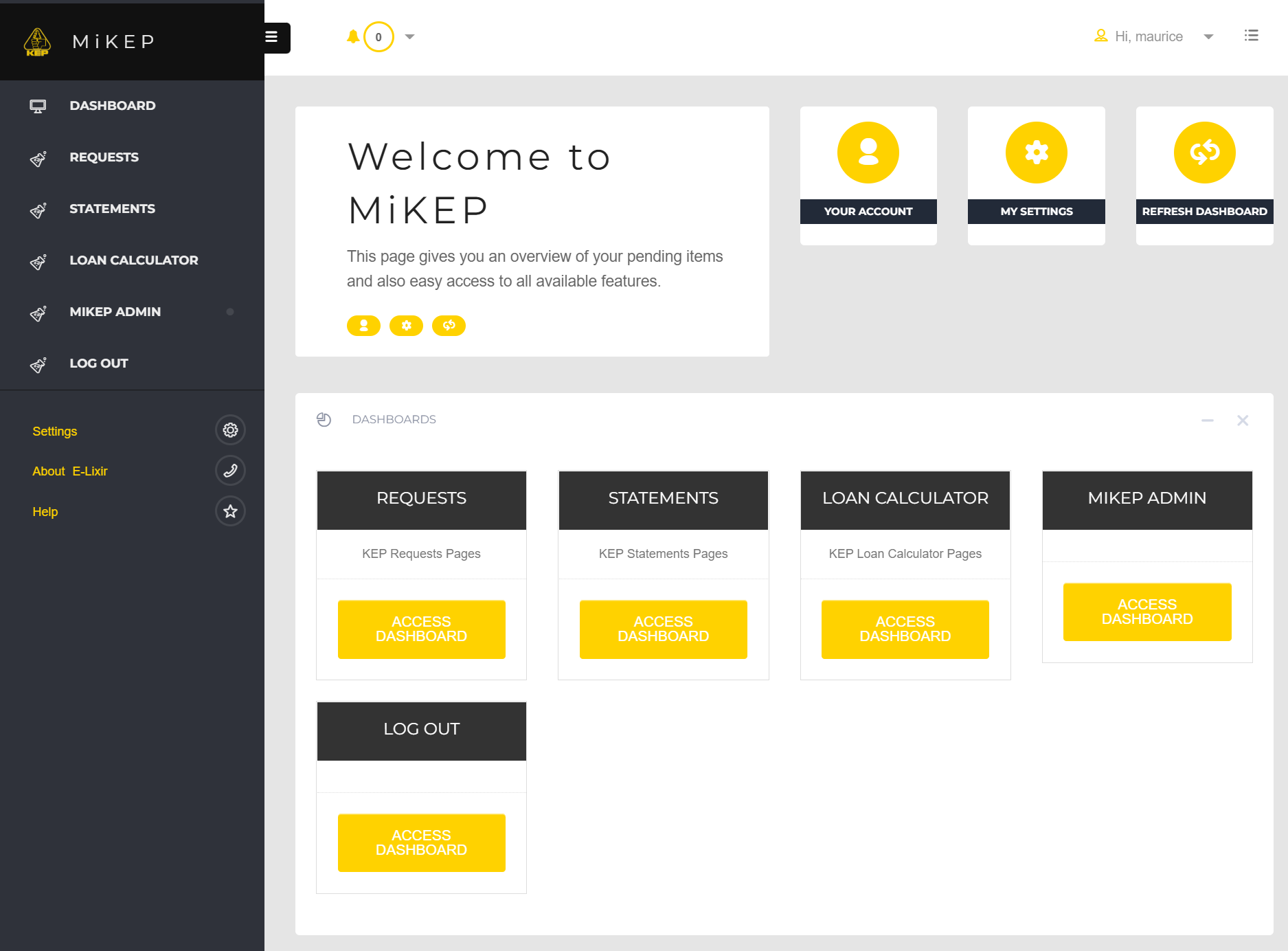Screen dimensions: 1288x951
Task: Toggle the sidebar with hamburger button
Action: click(273, 37)
